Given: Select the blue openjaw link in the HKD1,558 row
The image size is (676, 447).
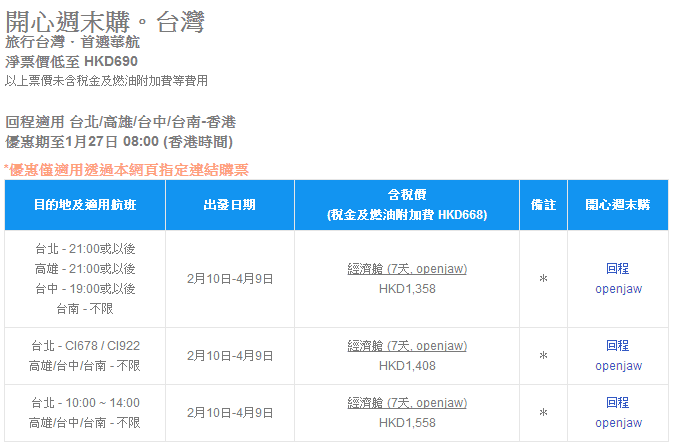Looking at the screenshot, I should (x=617, y=423).
